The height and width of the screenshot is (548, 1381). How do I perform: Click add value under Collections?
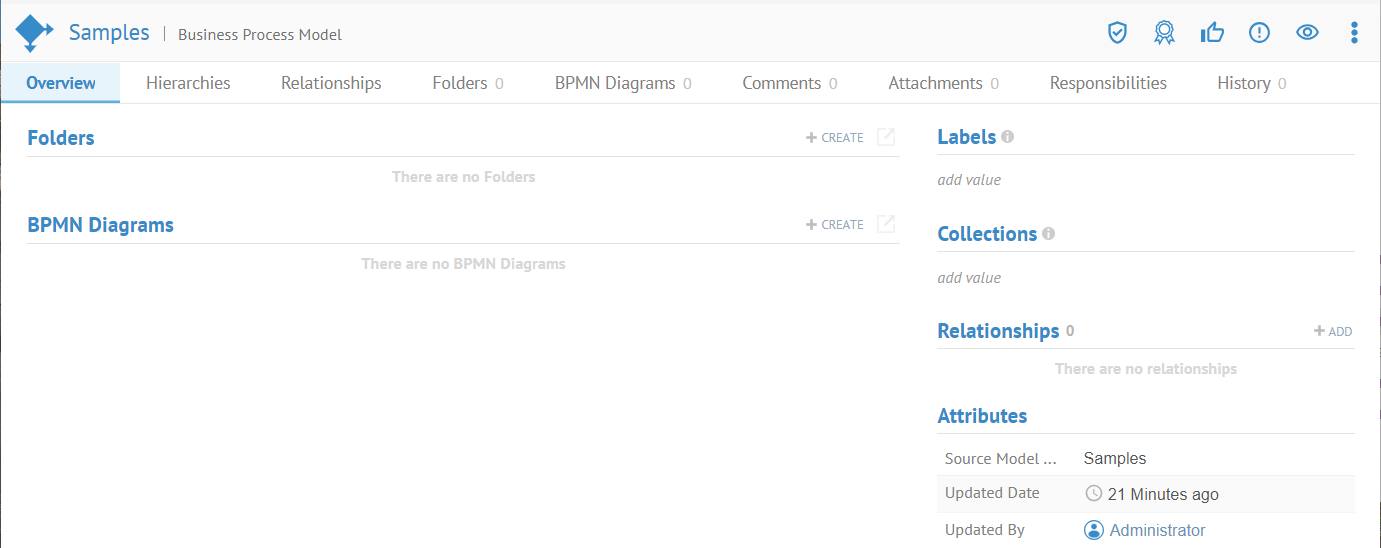click(x=969, y=278)
